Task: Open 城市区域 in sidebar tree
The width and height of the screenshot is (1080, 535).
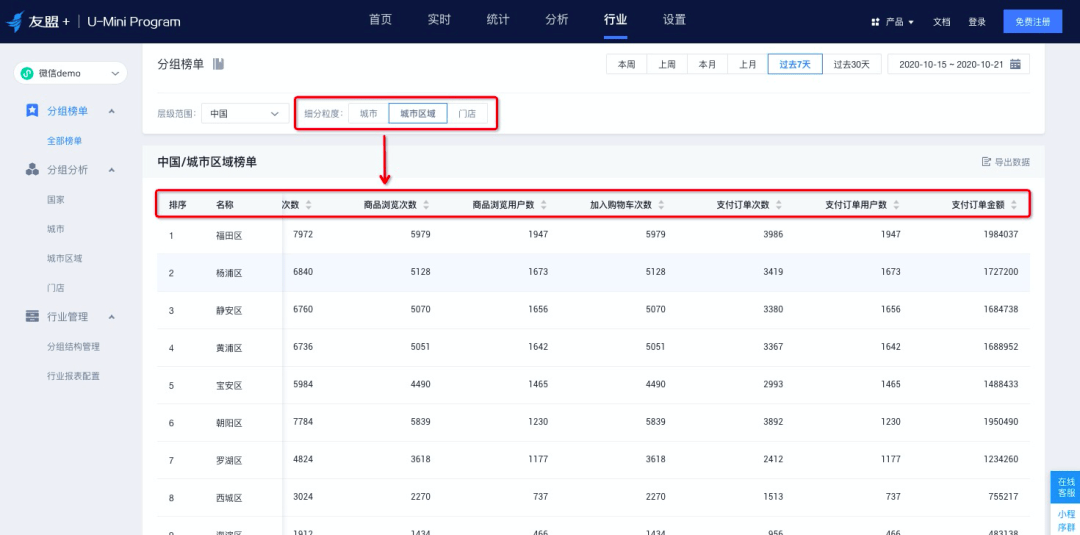Action: click(x=65, y=258)
